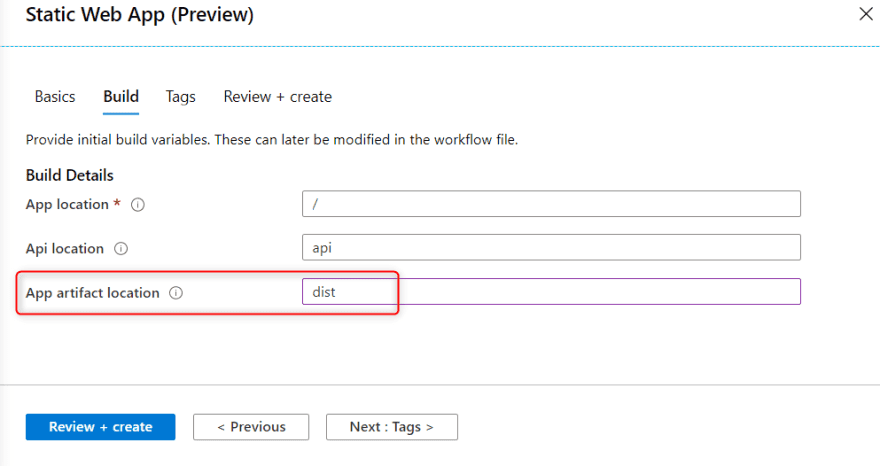This screenshot has height=466, width=880.
Task: Open the Tags tab
Action: click(x=181, y=97)
